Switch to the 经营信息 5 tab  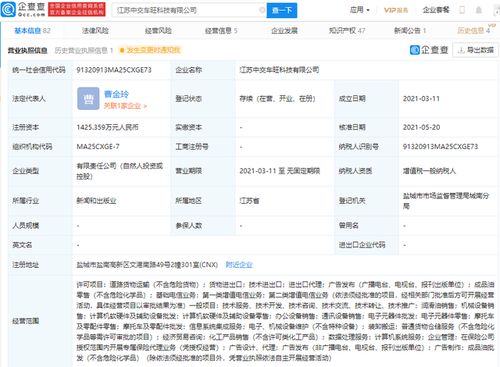221,31
